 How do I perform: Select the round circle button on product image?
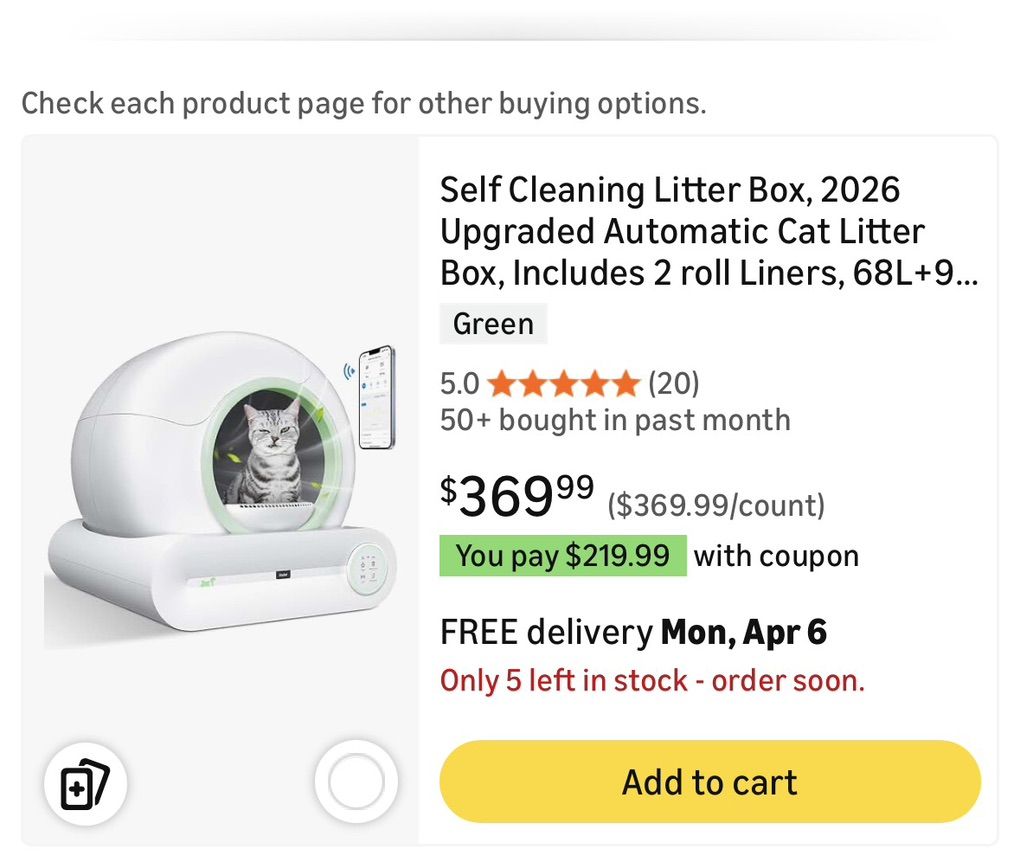pos(356,782)
